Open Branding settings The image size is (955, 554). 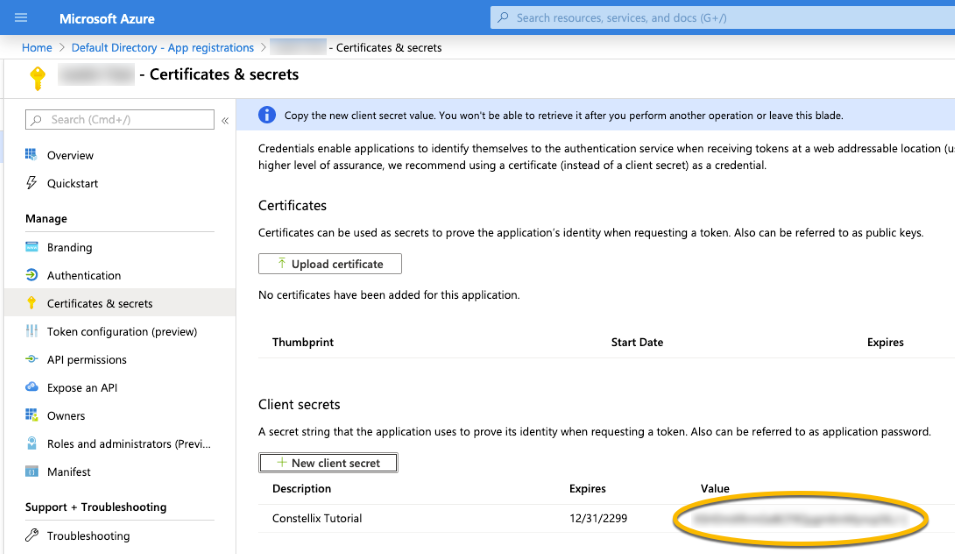click(69, 248)
